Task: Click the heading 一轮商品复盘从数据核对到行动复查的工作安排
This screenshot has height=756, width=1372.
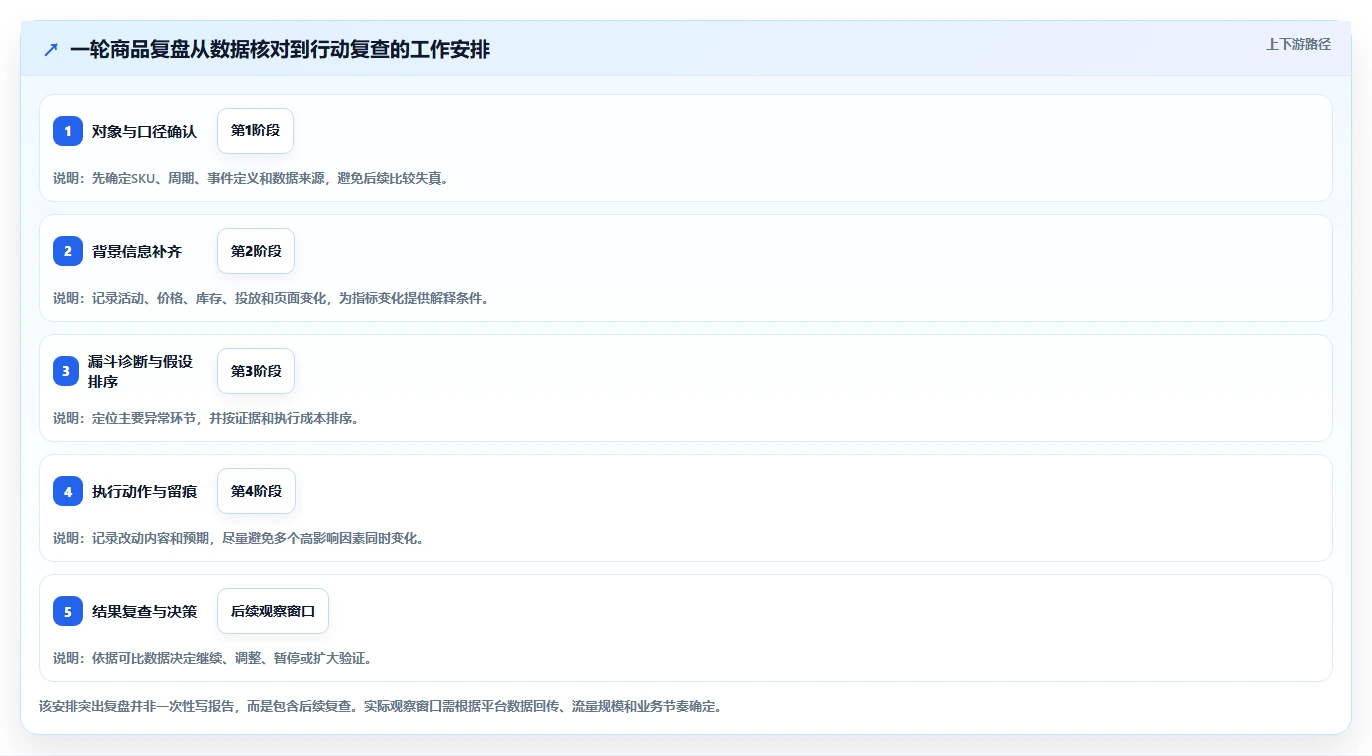Action: click(x=280, y=49)
